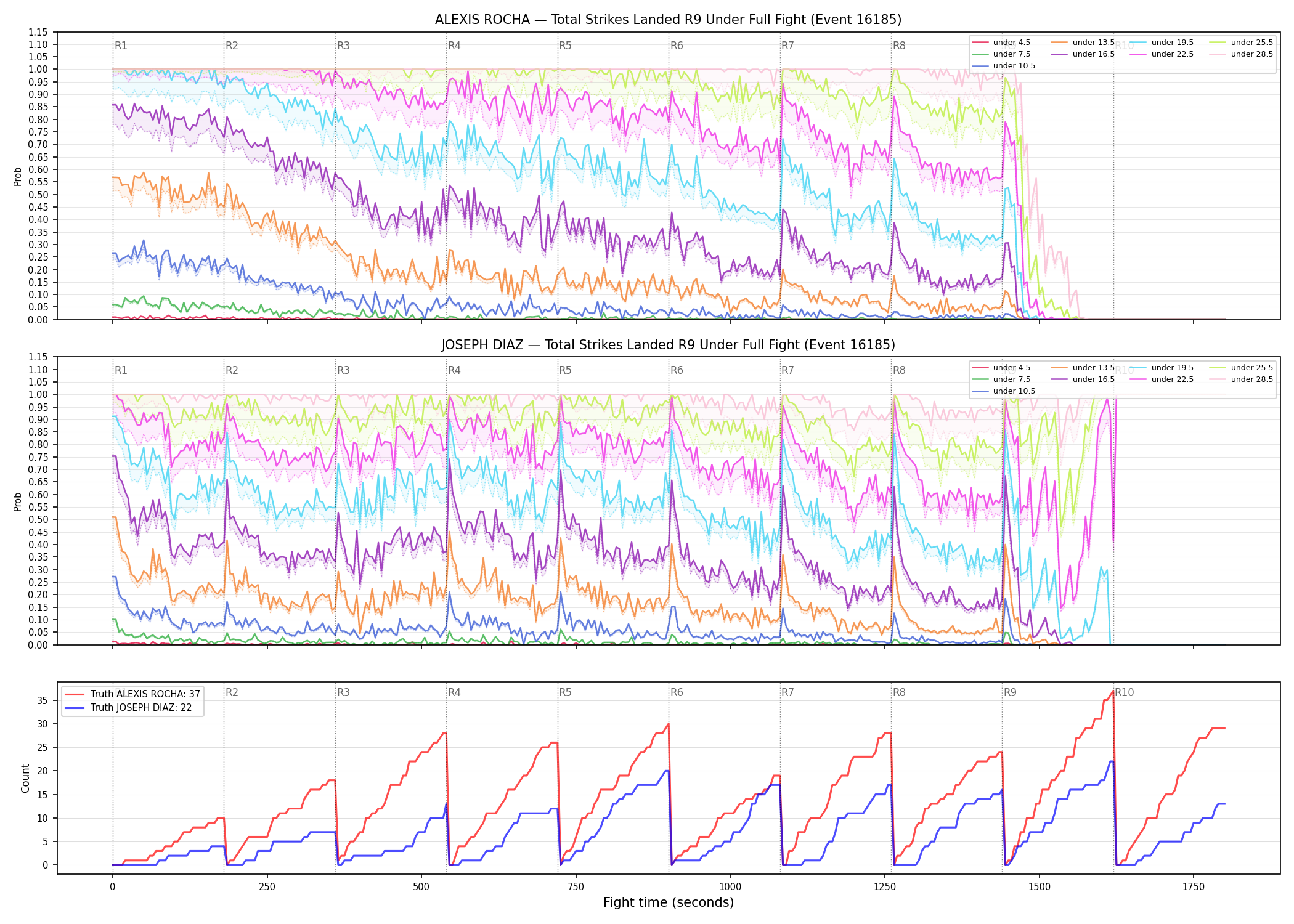Click the R5 round label in count chart
The image size is (1294, 924).
coord(565,692)
